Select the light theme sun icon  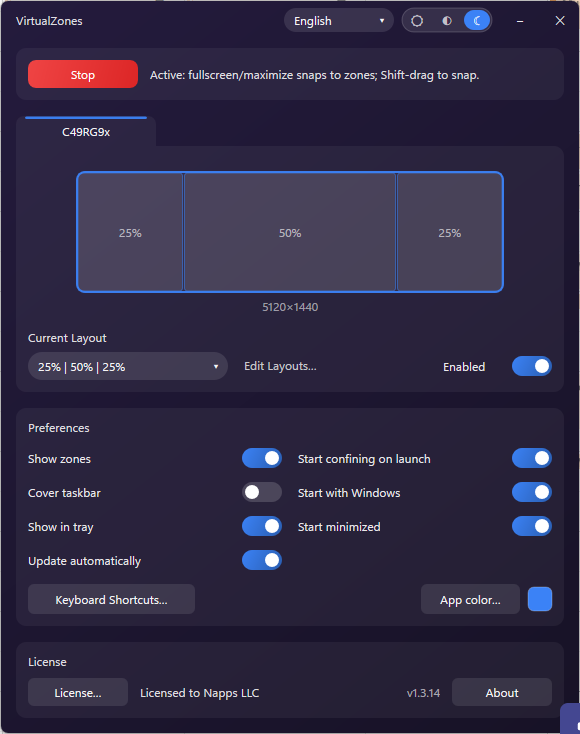[417, 21]
